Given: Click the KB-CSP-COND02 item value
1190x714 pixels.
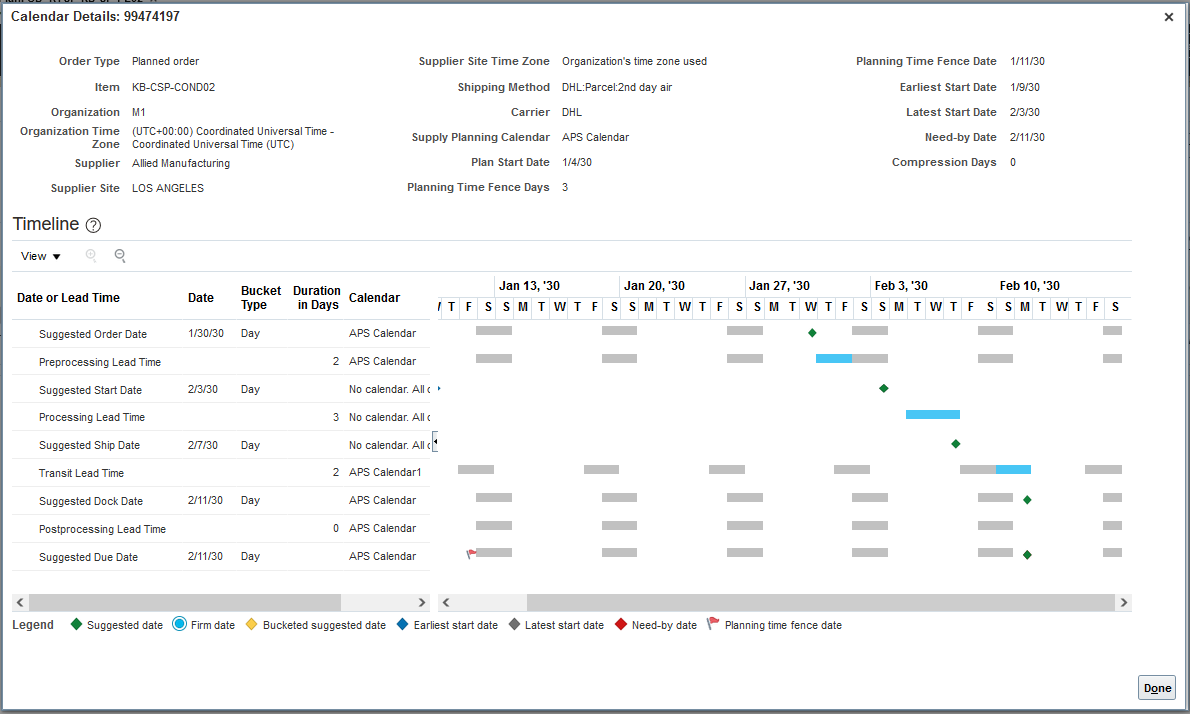Looking at the screenshot, I should [174, 87].
